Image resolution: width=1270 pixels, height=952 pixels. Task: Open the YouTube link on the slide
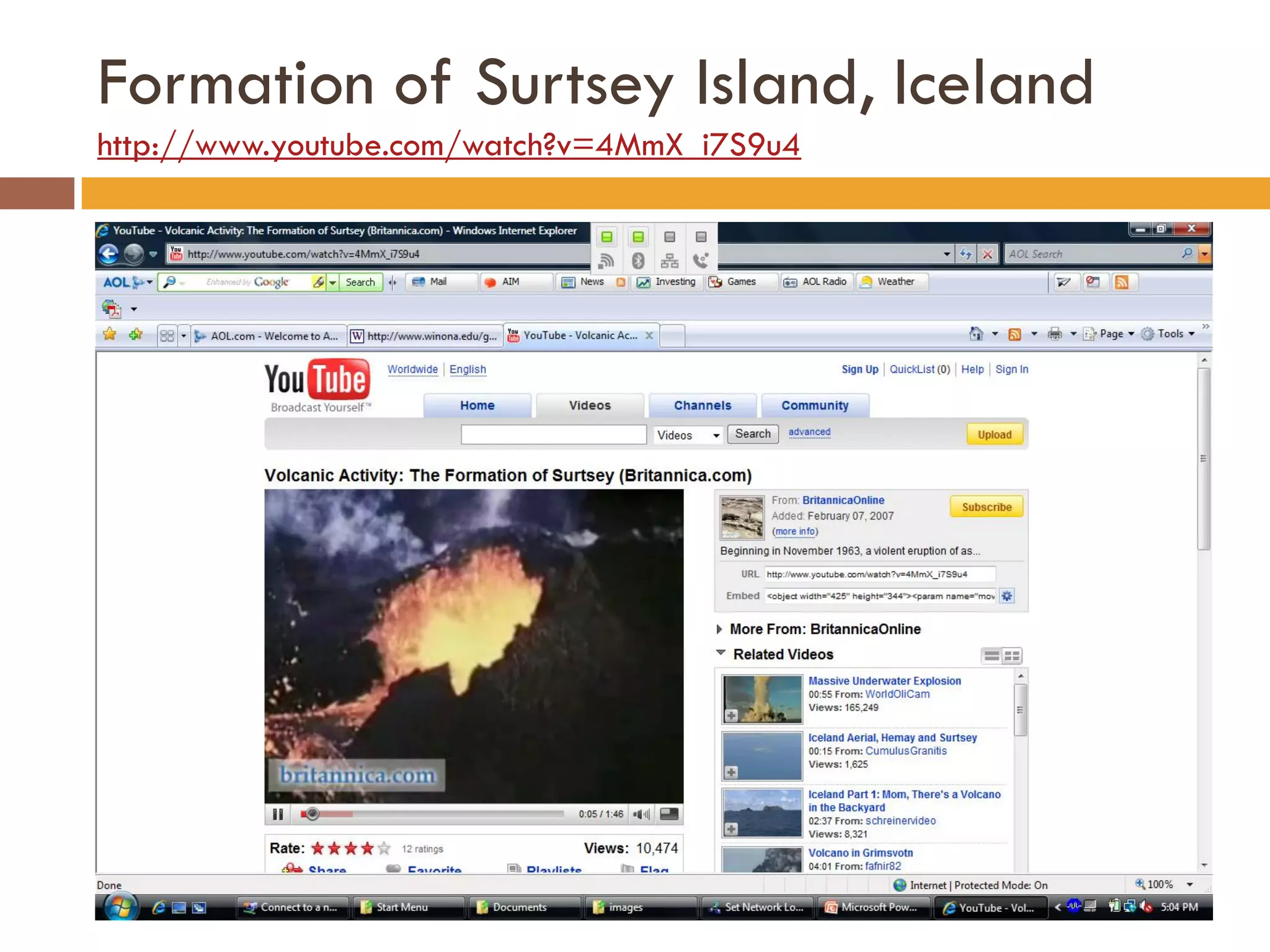pos(448,146)
